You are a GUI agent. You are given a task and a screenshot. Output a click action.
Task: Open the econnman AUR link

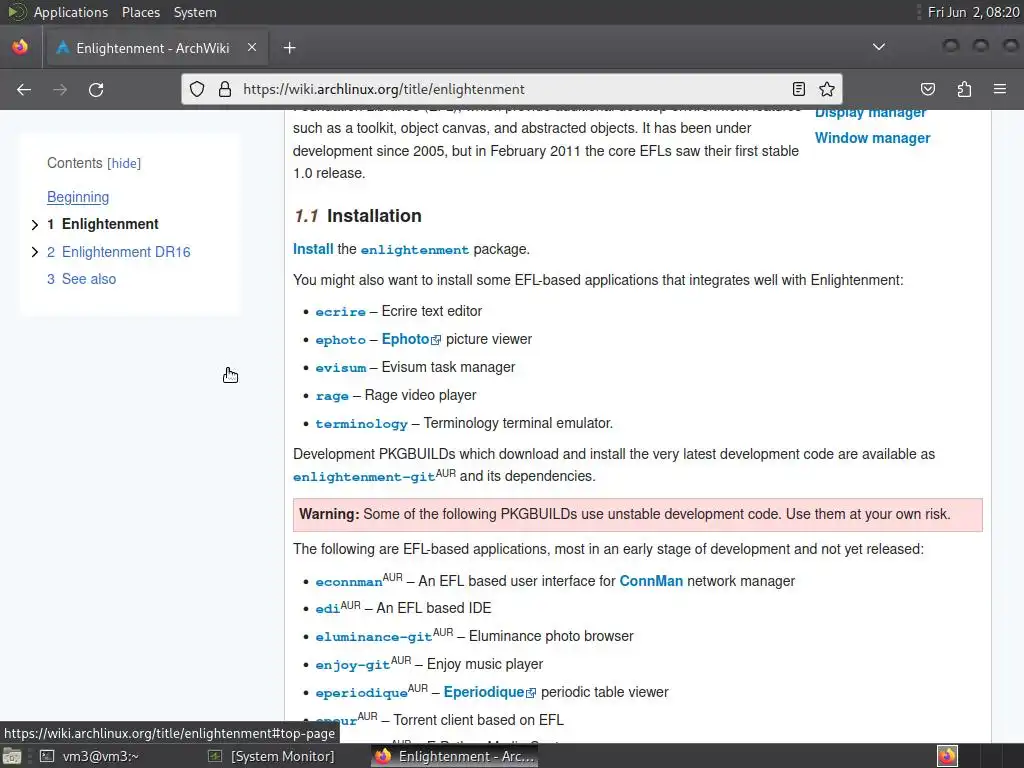pyautogui.click(x=349, y=582)
